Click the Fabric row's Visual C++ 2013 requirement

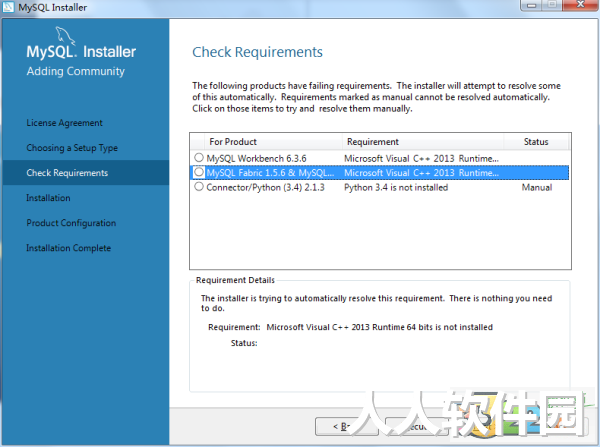tap(421, 173)
